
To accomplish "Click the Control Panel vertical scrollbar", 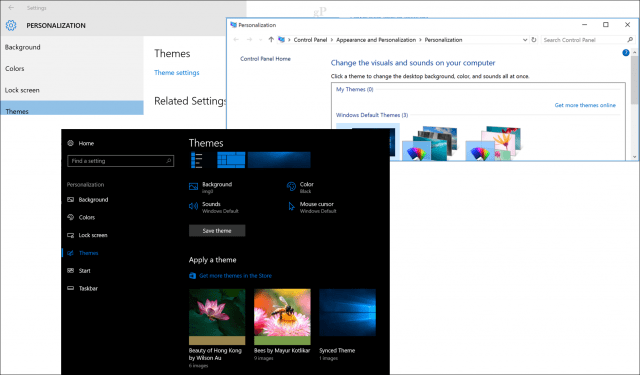I will click(634, 79).
